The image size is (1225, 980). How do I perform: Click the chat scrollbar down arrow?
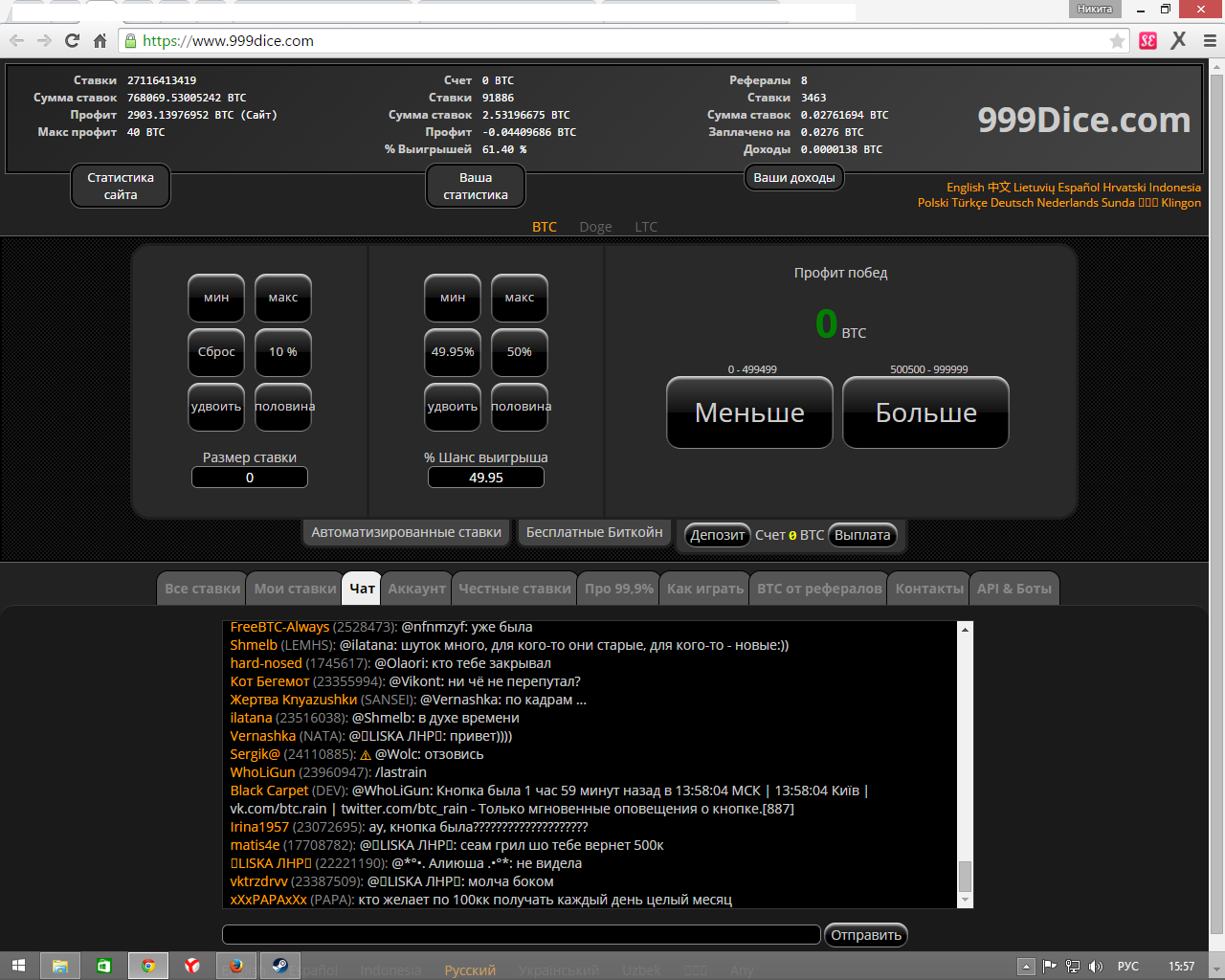pyautogui.click(x=965, y=900)
